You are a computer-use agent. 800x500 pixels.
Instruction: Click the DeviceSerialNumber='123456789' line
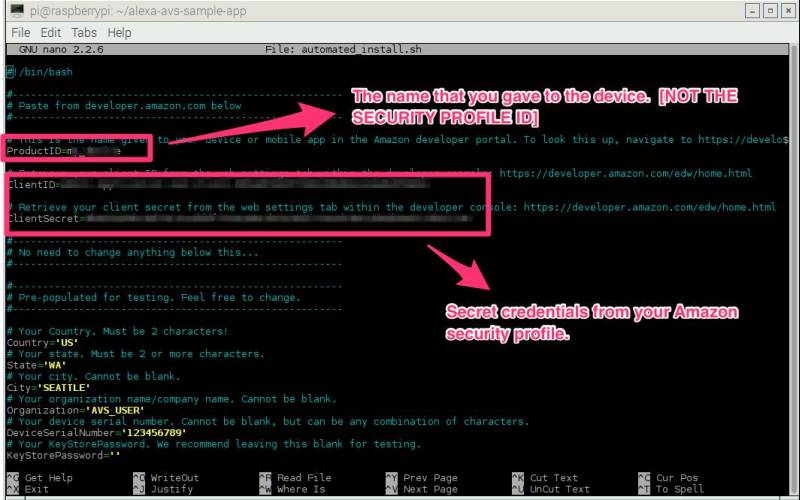click(96, 433)
